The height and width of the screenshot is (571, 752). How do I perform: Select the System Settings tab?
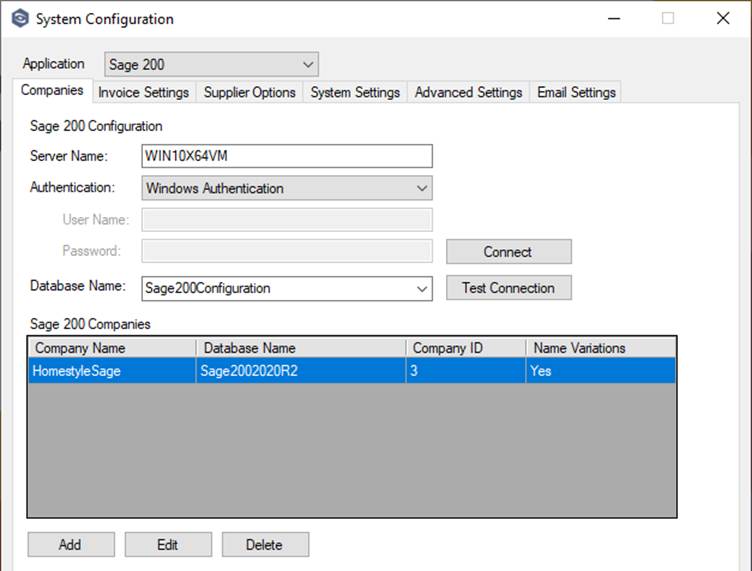point(355,93)
